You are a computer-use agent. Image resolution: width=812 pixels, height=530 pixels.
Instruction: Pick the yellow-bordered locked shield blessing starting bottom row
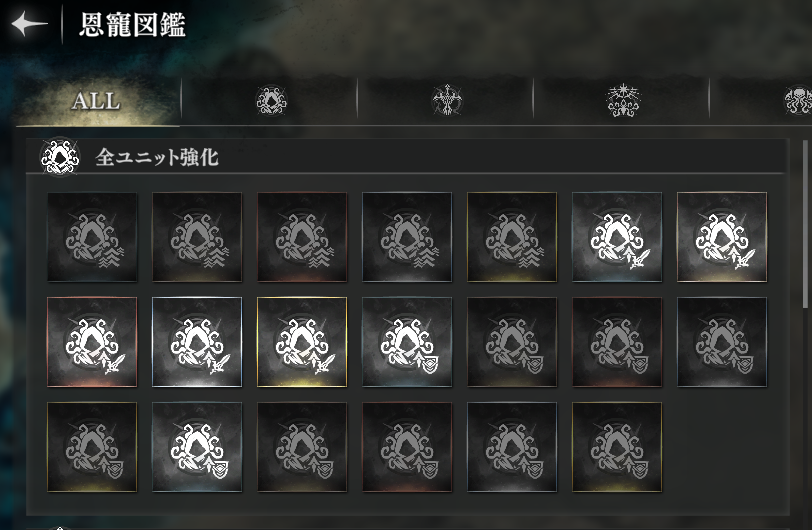point(92,447)
